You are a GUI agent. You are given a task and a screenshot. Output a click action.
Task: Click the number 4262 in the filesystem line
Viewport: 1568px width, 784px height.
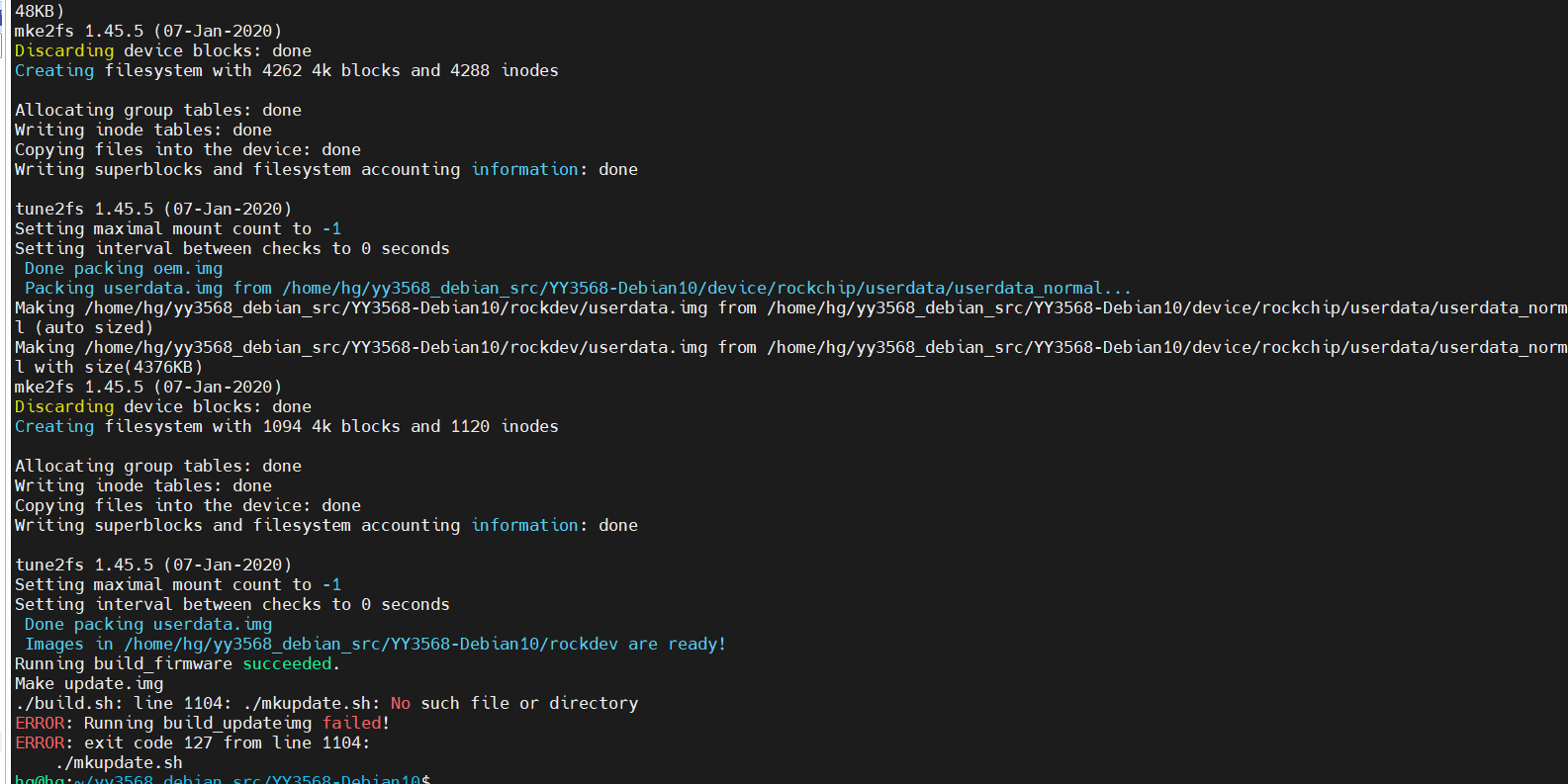[x=282, y=70]
